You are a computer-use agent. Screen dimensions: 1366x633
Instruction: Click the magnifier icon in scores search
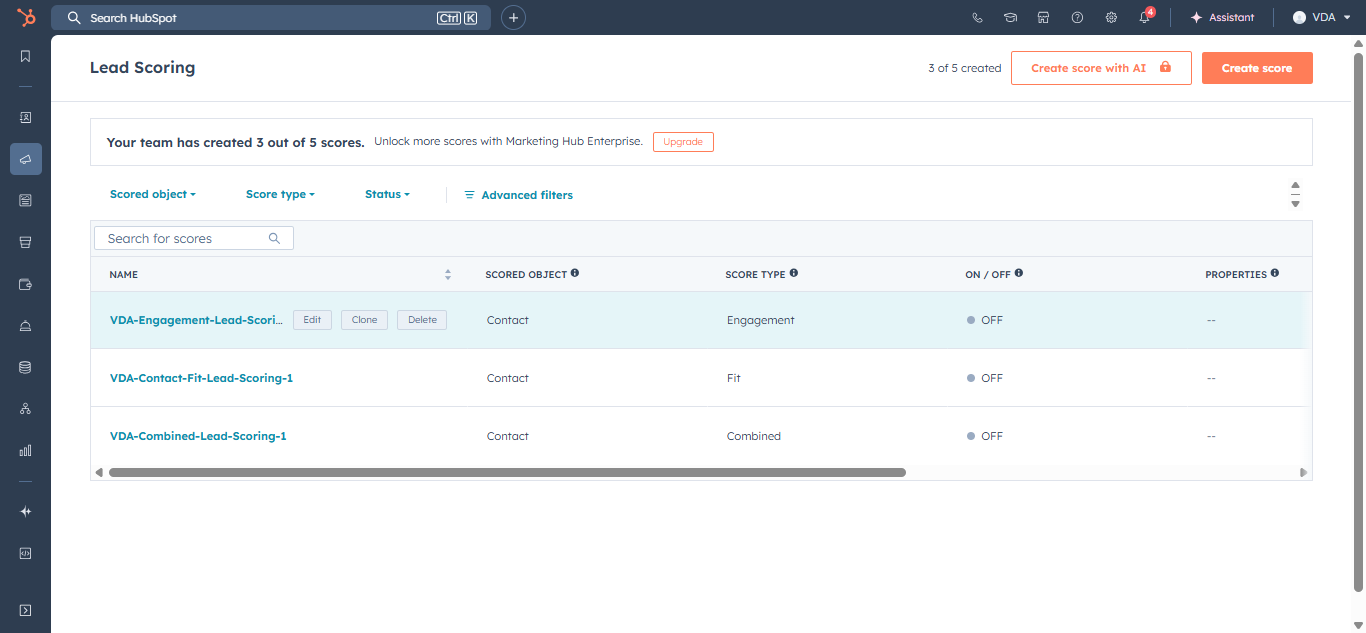[275, 238]
